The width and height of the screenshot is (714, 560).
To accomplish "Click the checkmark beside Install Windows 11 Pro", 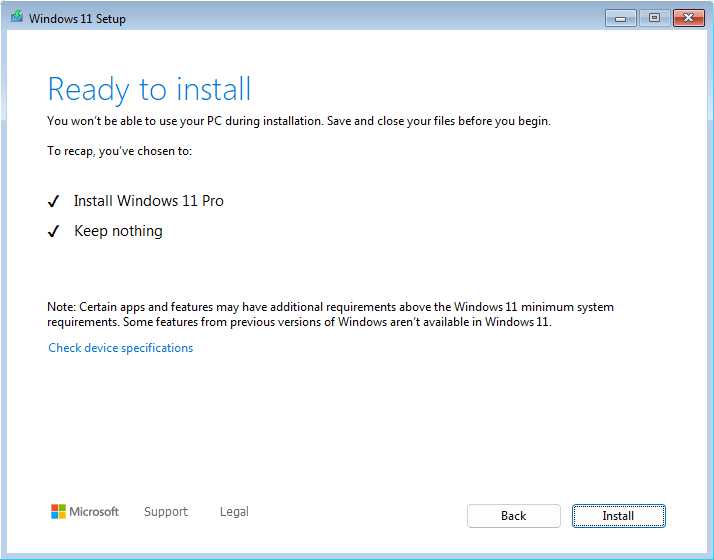I will click(x=54, y=201).
